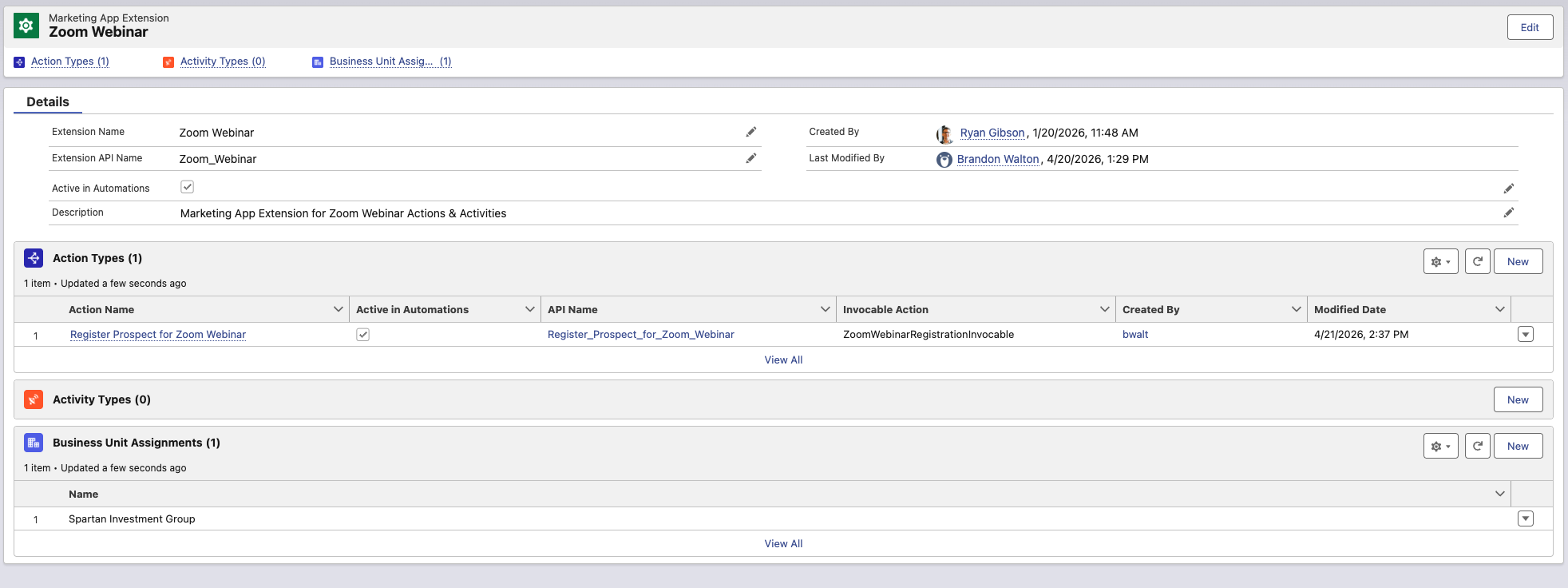The image size is (1568, 588).
Task: Open Action Types (1) section title
Action: click(97, 258)
